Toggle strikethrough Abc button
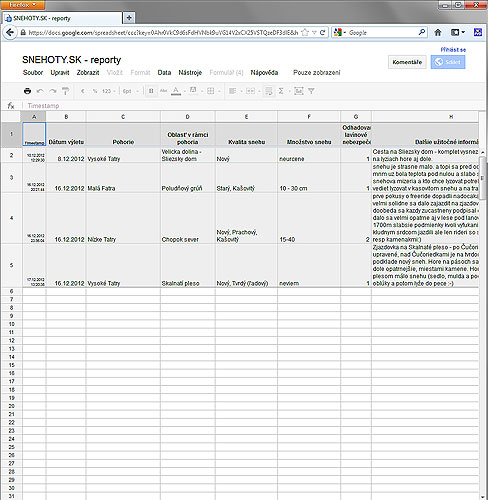 (163, 91)
